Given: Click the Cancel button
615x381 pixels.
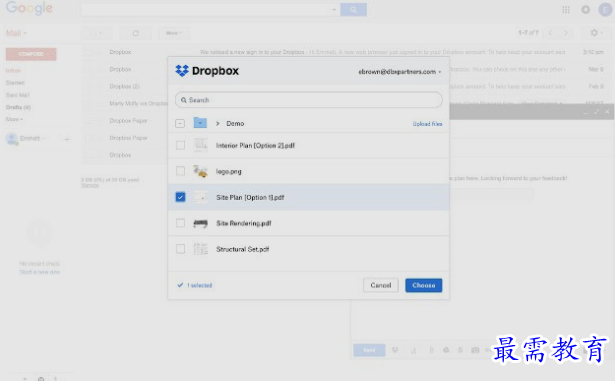Looking at the screenshot, I should click(x=380, y=285).
